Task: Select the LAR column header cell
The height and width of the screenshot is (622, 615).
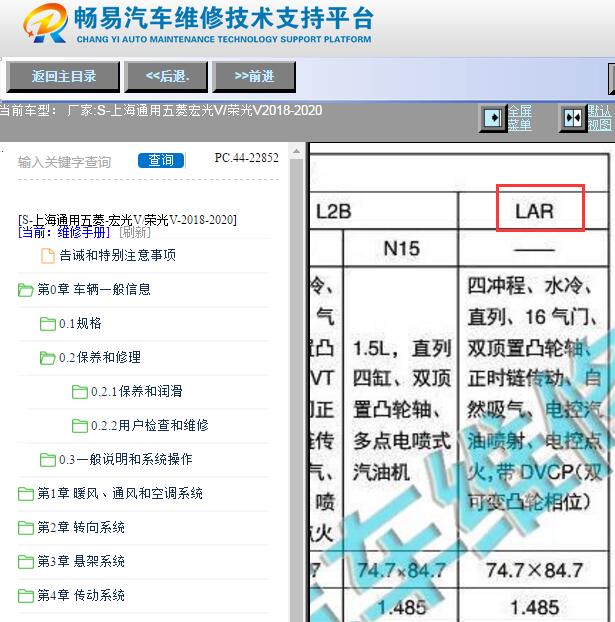Action: point(534,211)
